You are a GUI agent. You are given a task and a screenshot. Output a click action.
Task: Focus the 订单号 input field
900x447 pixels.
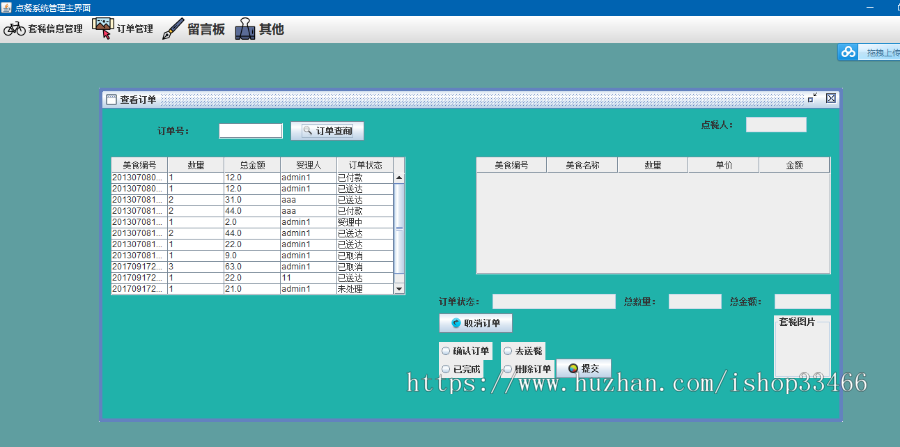[x=251, y=131]
